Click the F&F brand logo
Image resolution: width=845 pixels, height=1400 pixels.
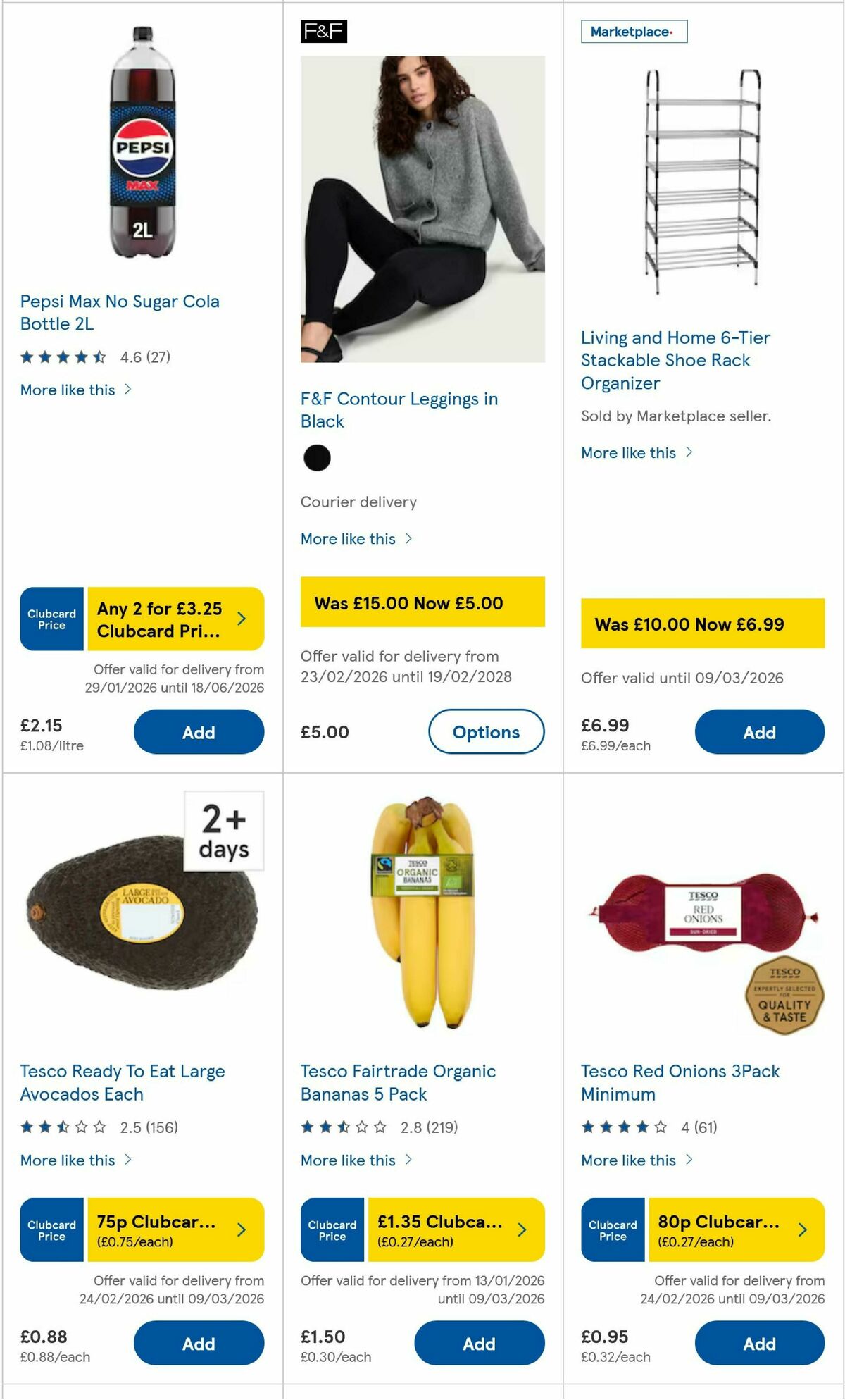[x=323, y=31]
